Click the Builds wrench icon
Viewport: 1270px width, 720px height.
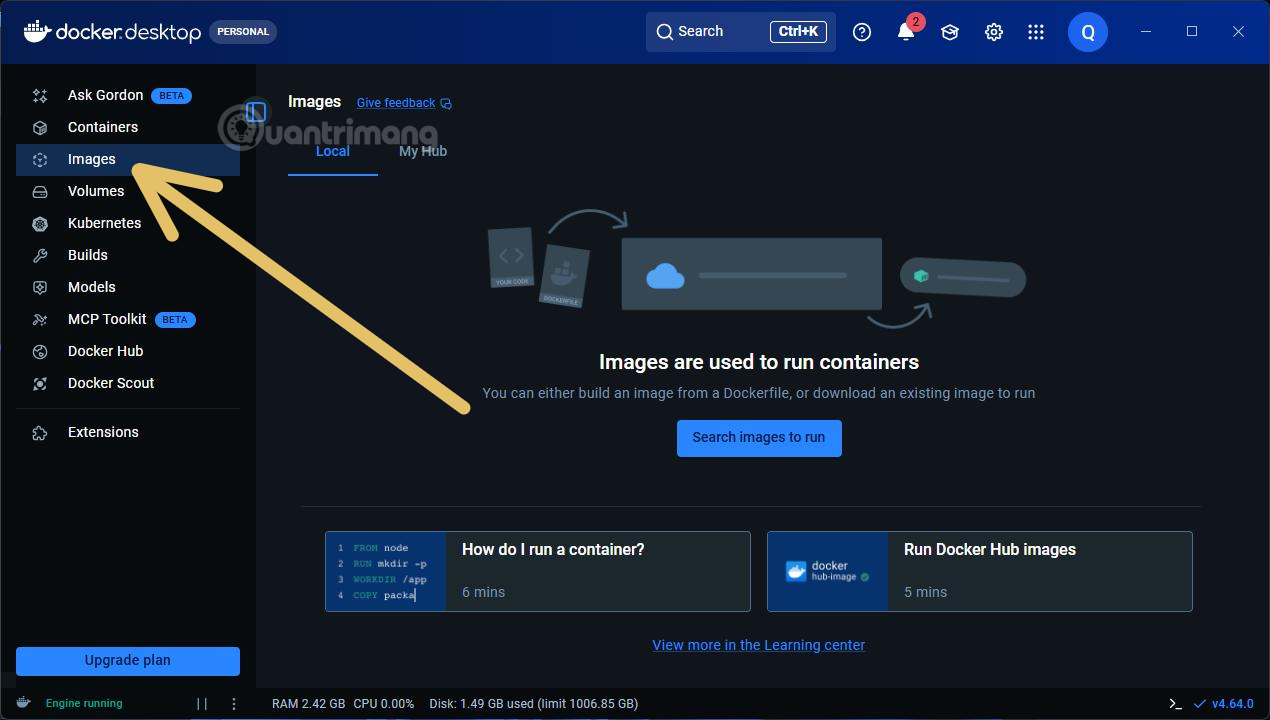click(x=40, y=256)
